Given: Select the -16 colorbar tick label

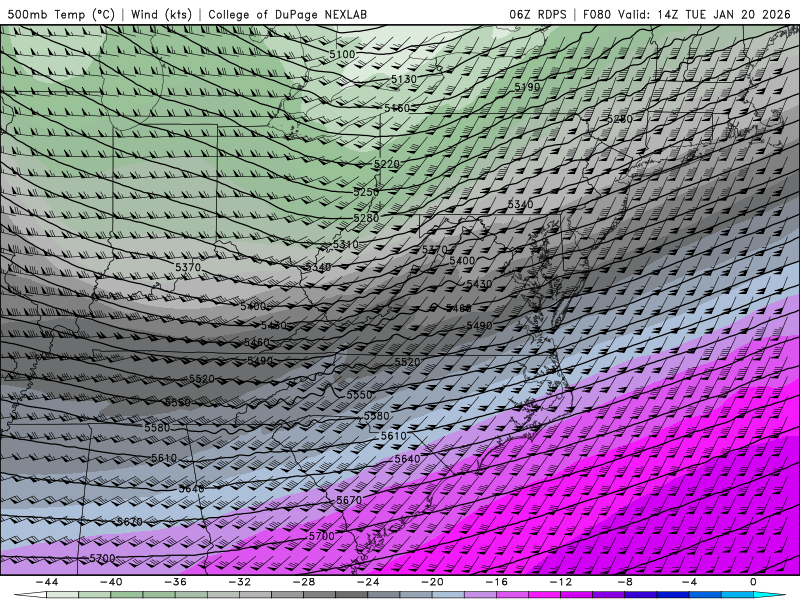Looking at the screenshot, I should 496,582.
